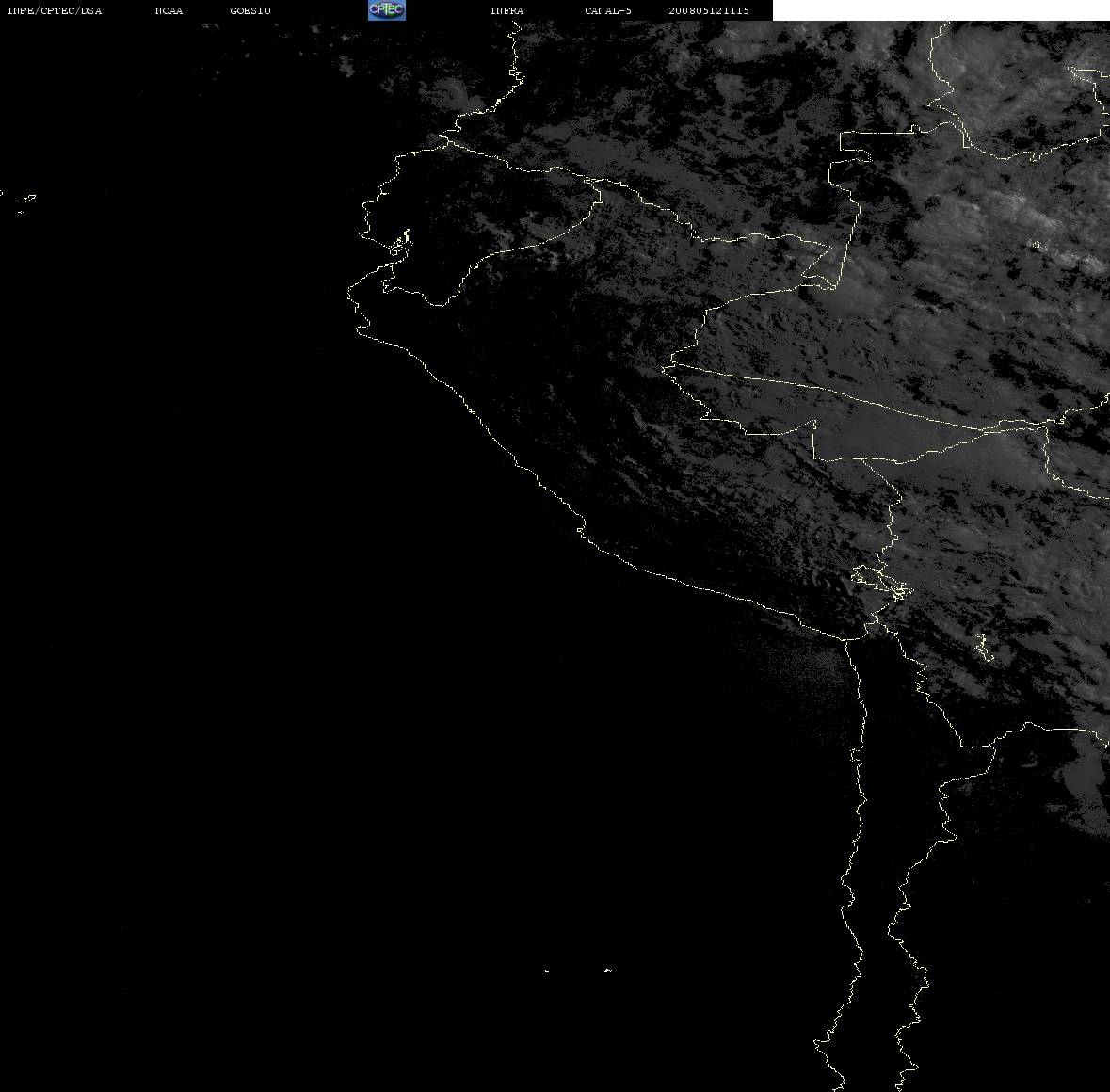Click the Peru–Chile border at the coast
The width and height of the screenshot is (1110, 1092).
click(x=845, y=639)
